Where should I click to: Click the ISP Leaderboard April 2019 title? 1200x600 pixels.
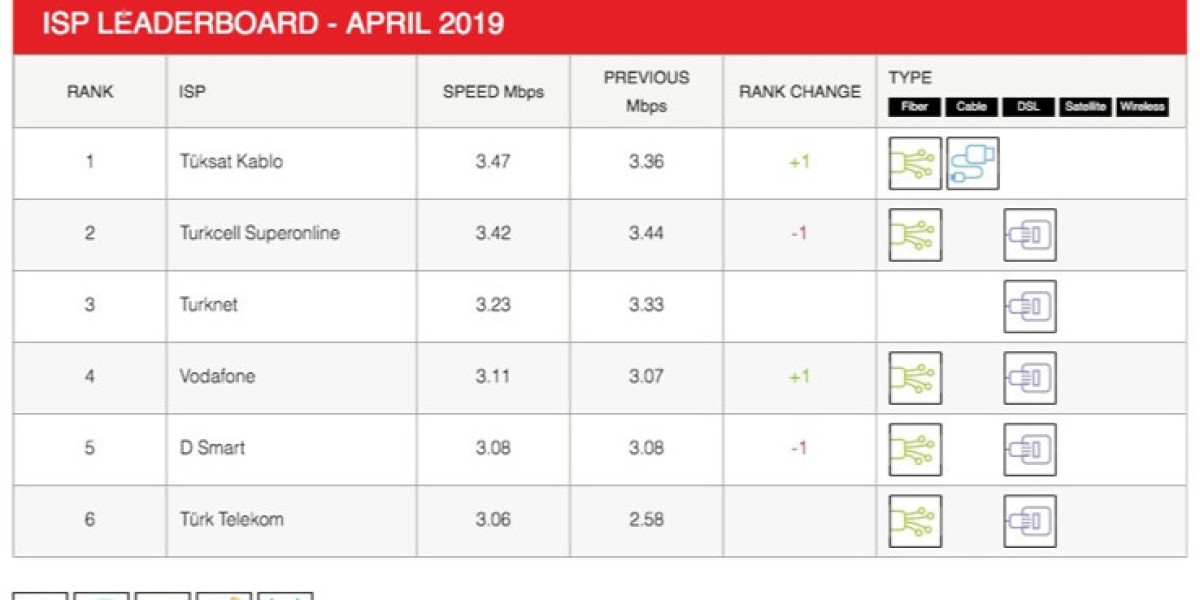pyautogui.click(x=272, y=24)
